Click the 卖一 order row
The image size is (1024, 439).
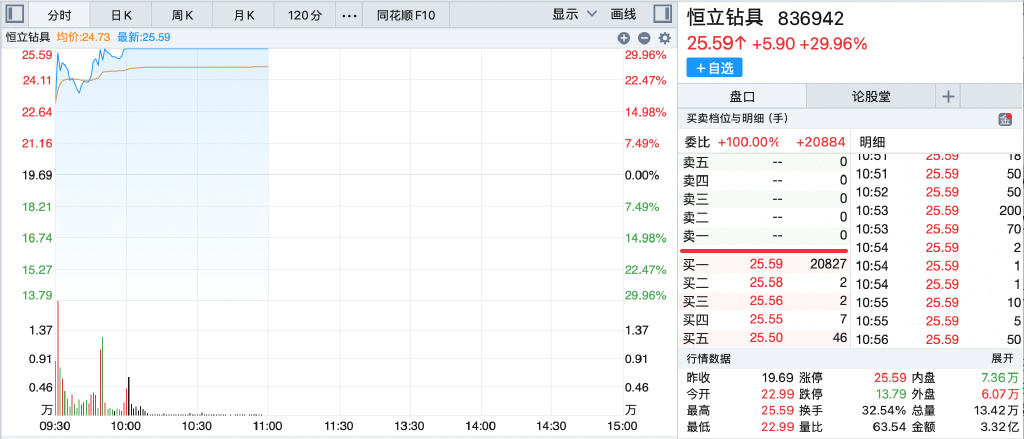[764, 235]
